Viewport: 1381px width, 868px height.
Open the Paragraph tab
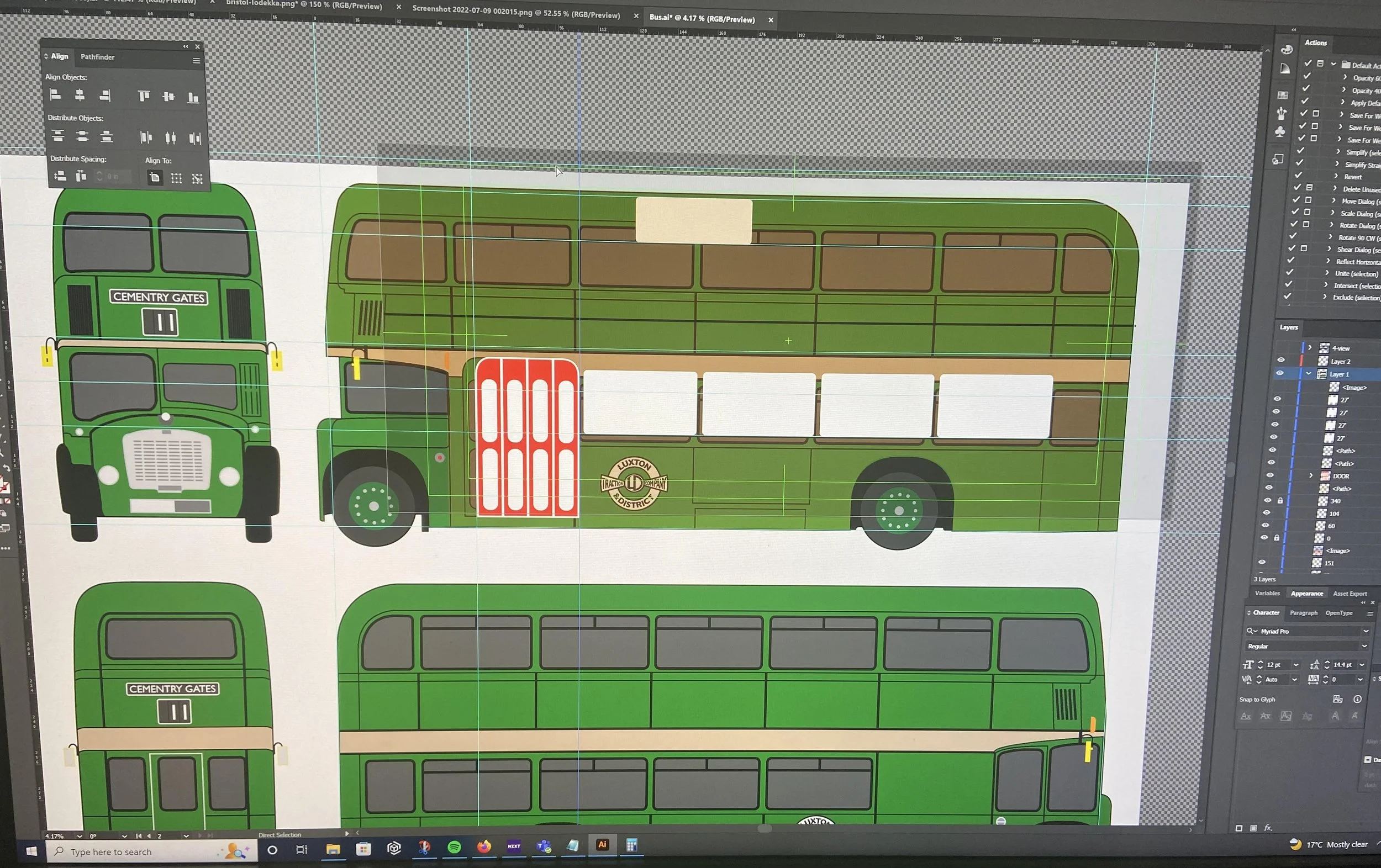coord(1303,613)
